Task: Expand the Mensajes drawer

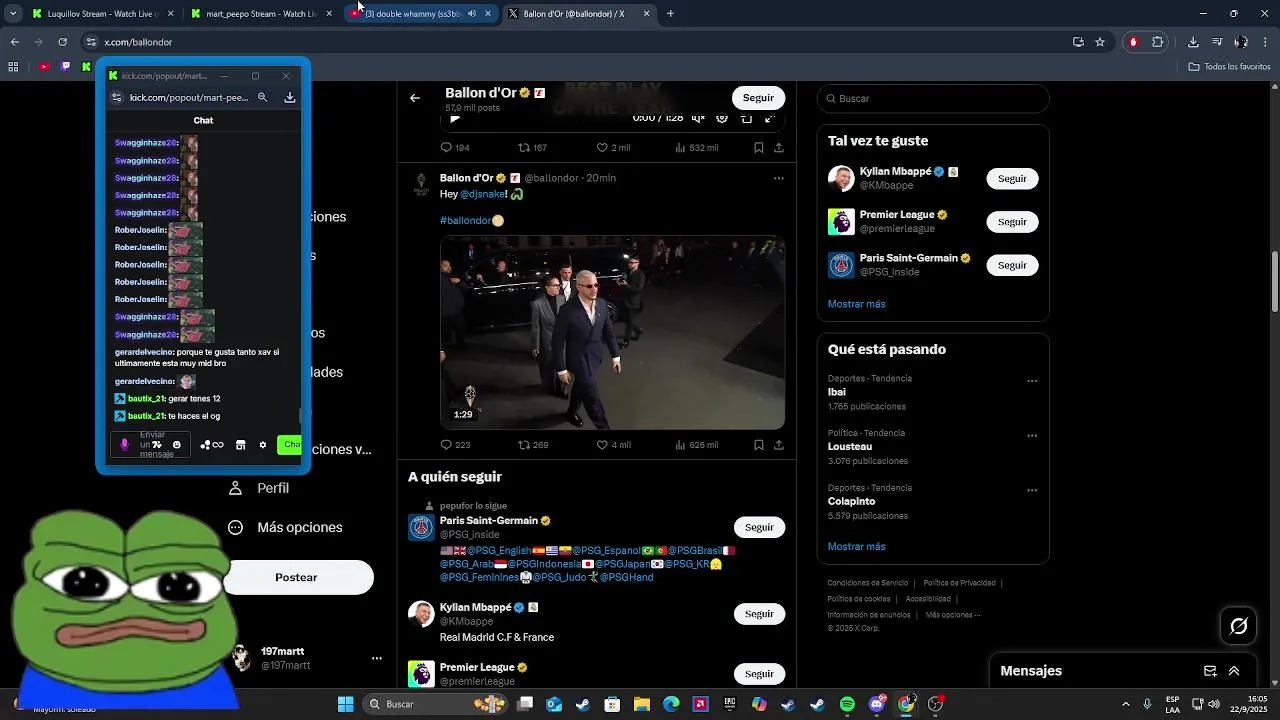Action: pos(1234,671)
